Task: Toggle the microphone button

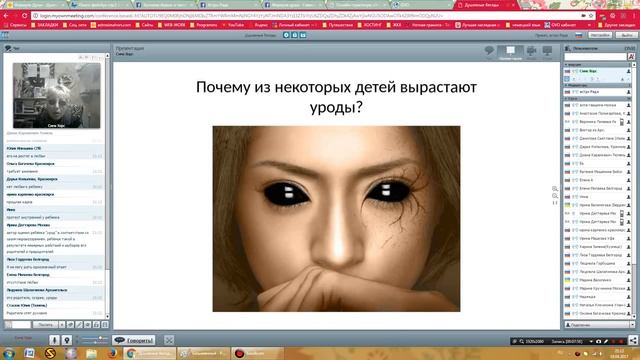Action: pyautogui.click(x=54, y=340)
